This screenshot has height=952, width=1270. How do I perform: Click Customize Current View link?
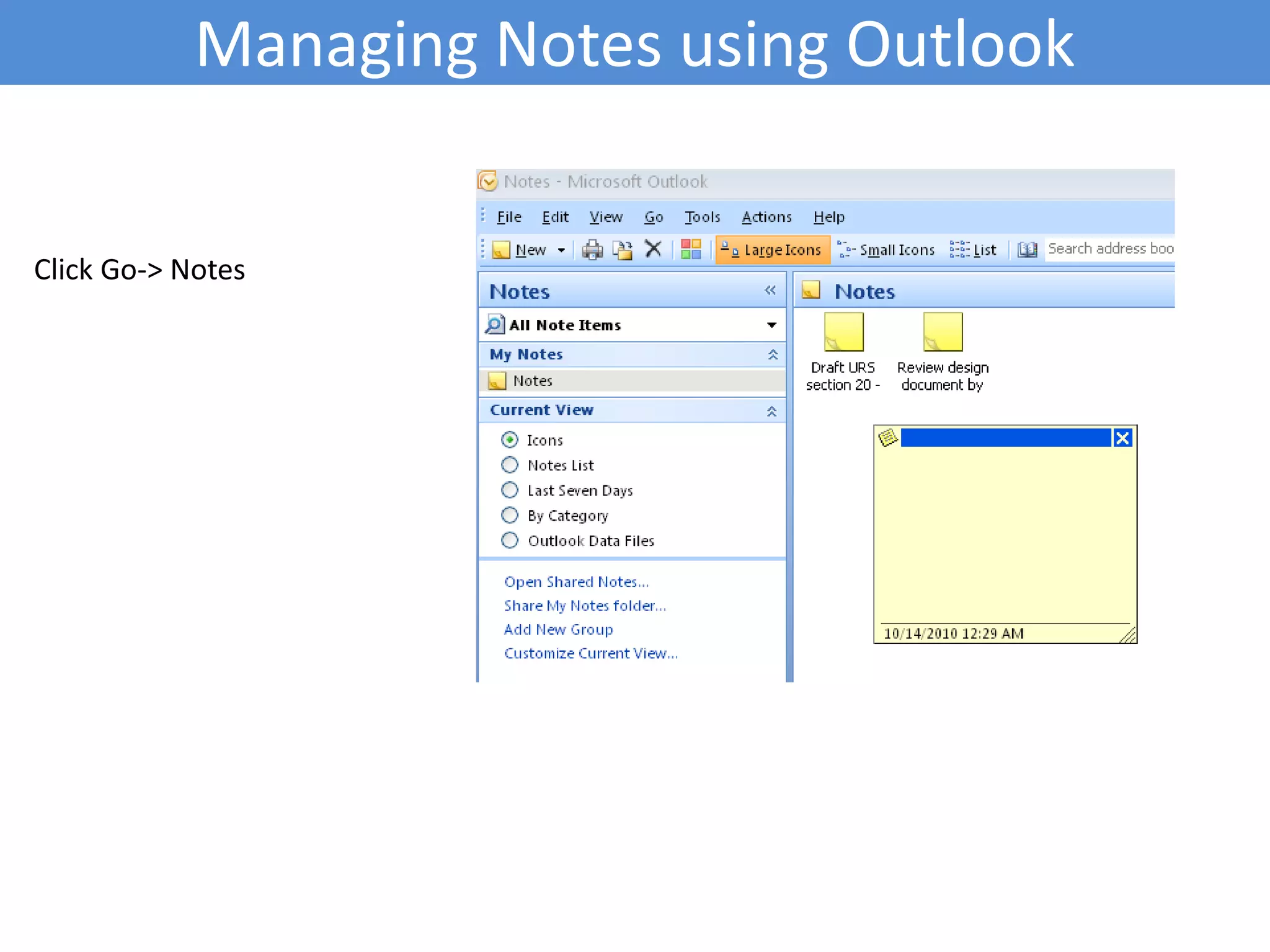point(590,653)
